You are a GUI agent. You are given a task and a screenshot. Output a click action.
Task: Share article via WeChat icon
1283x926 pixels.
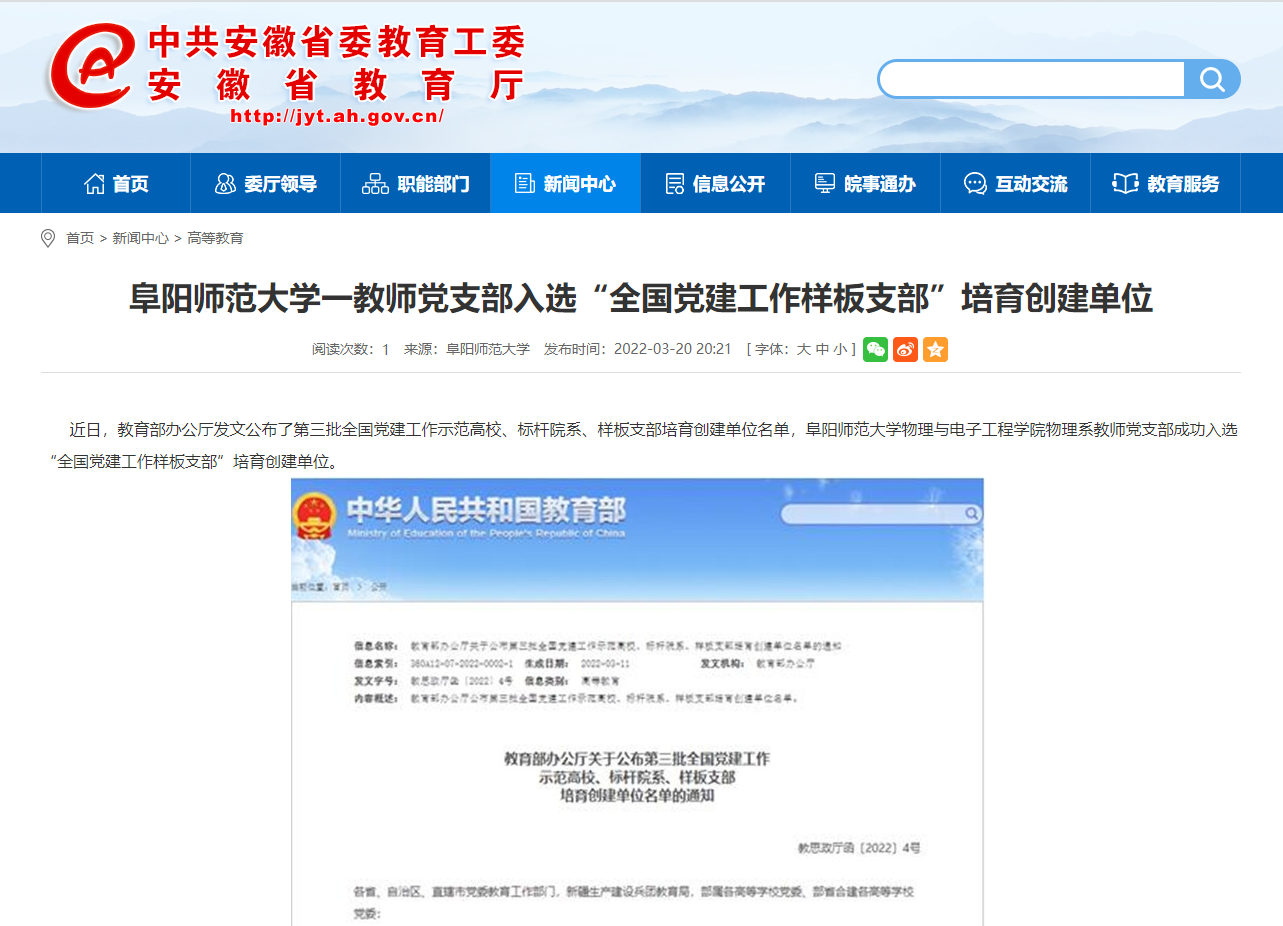(x=875, y=350)
